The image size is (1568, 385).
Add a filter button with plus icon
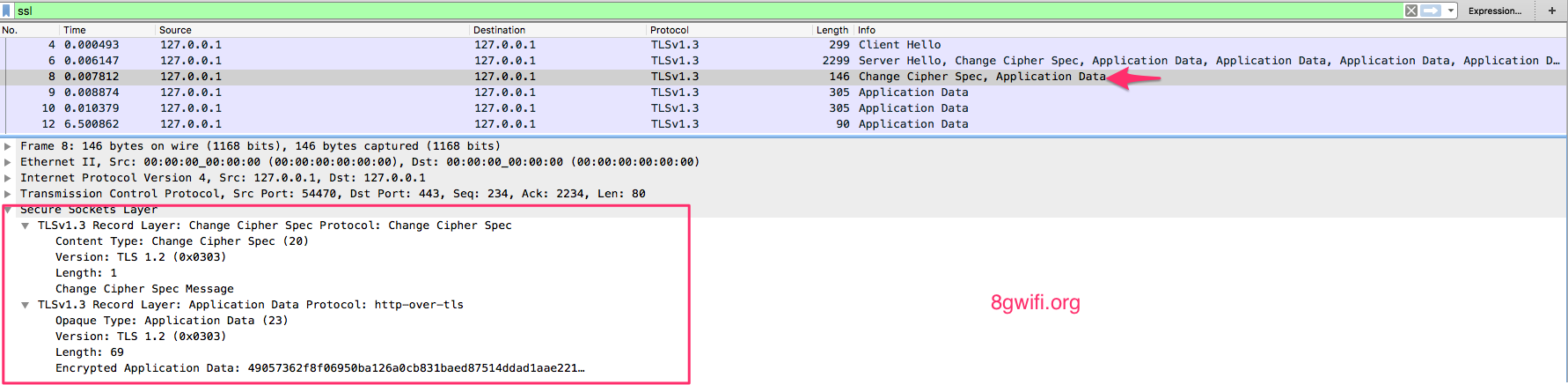pyautogui.click(x=1552, y=11)
